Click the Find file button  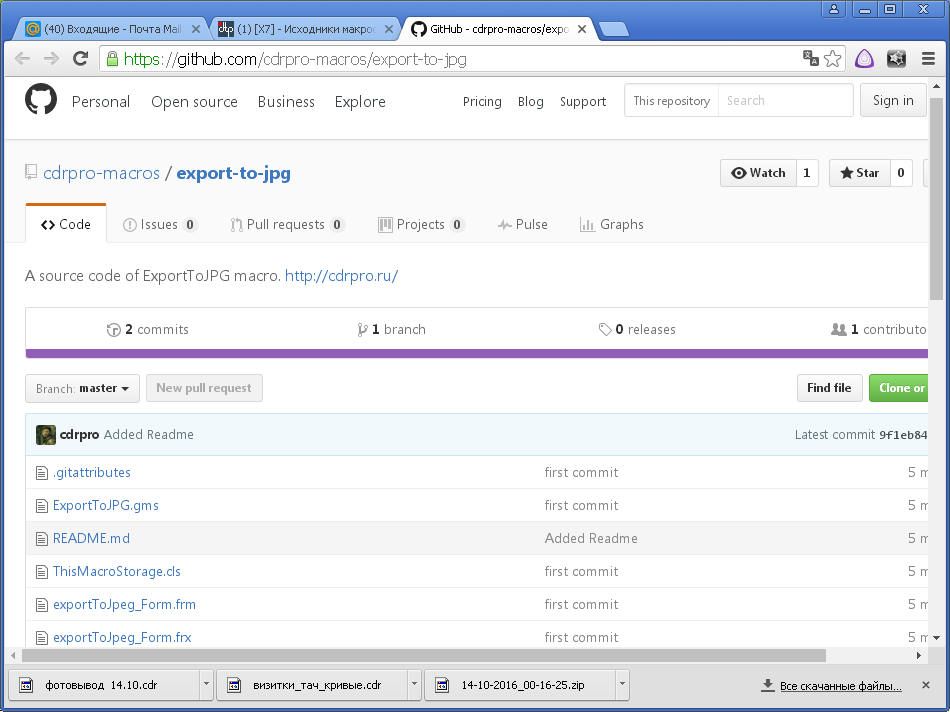829,388
